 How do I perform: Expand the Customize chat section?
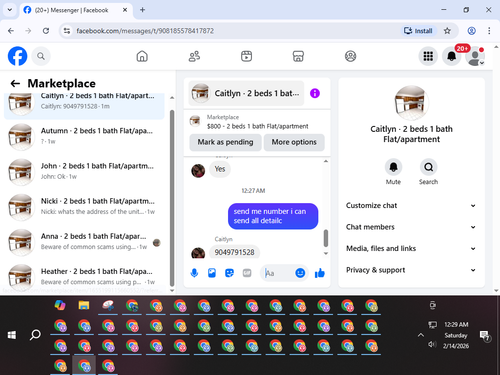(x=411, y=206)
